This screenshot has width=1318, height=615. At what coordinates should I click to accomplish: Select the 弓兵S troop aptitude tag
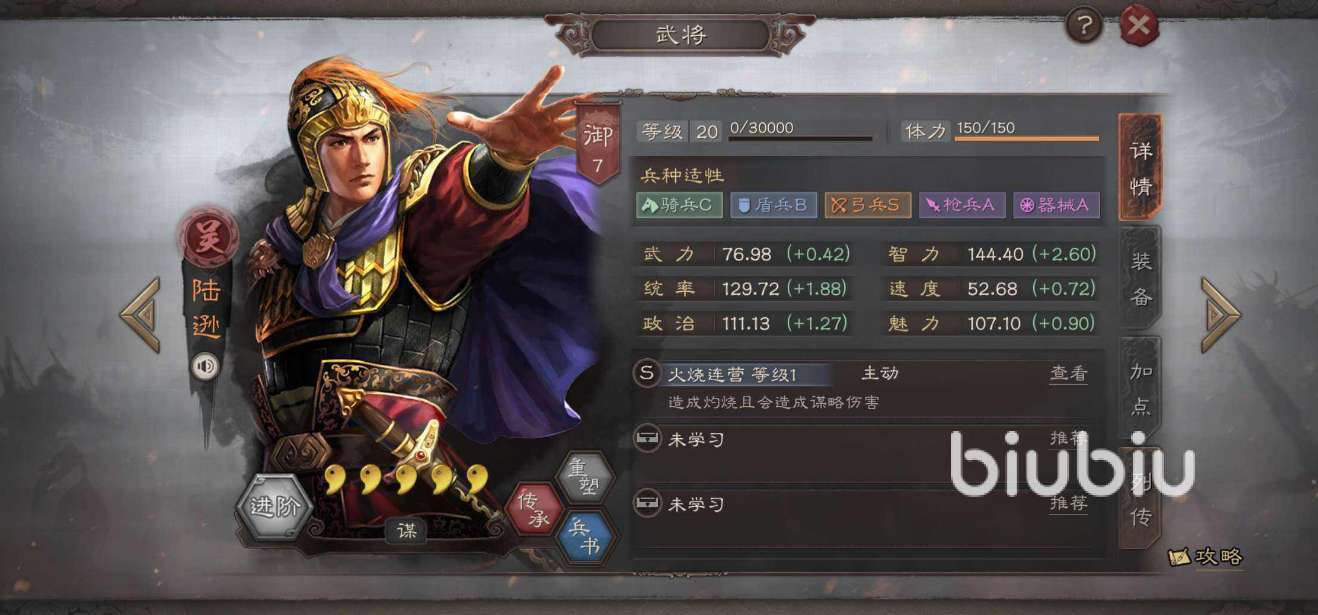tap(868, 205)
